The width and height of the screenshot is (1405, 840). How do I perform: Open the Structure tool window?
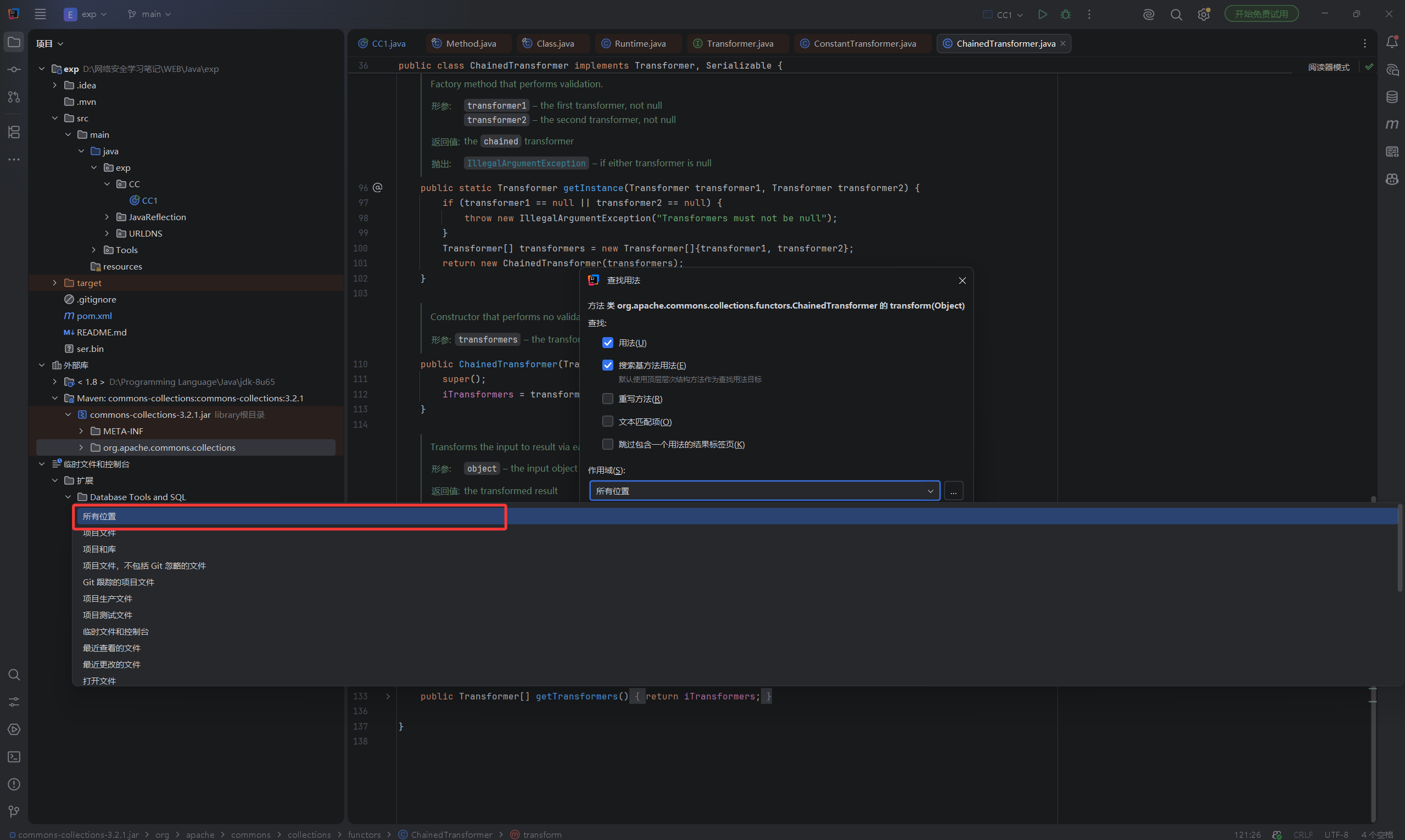[x=14, y=132]
